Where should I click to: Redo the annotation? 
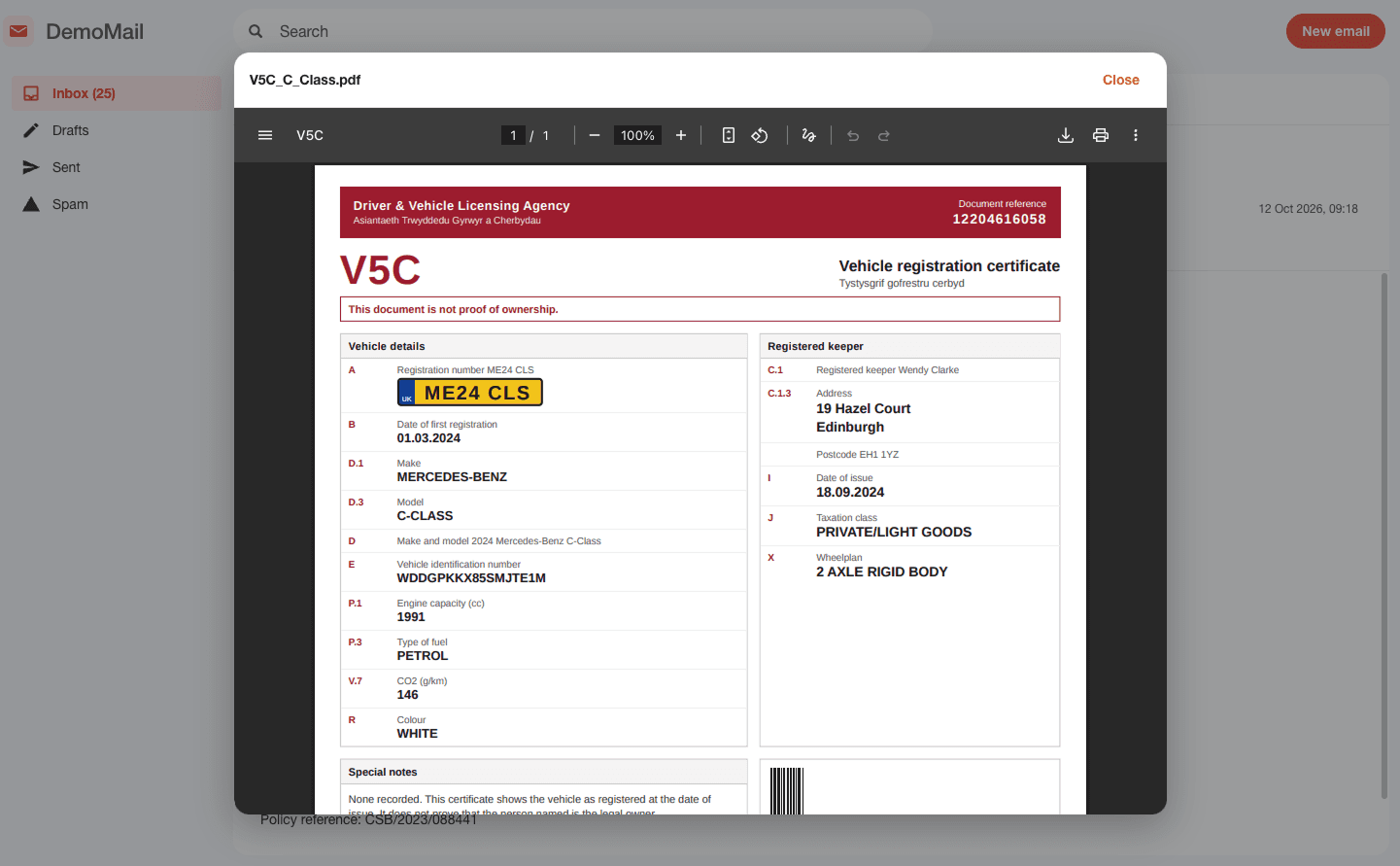tap(884, 135)
